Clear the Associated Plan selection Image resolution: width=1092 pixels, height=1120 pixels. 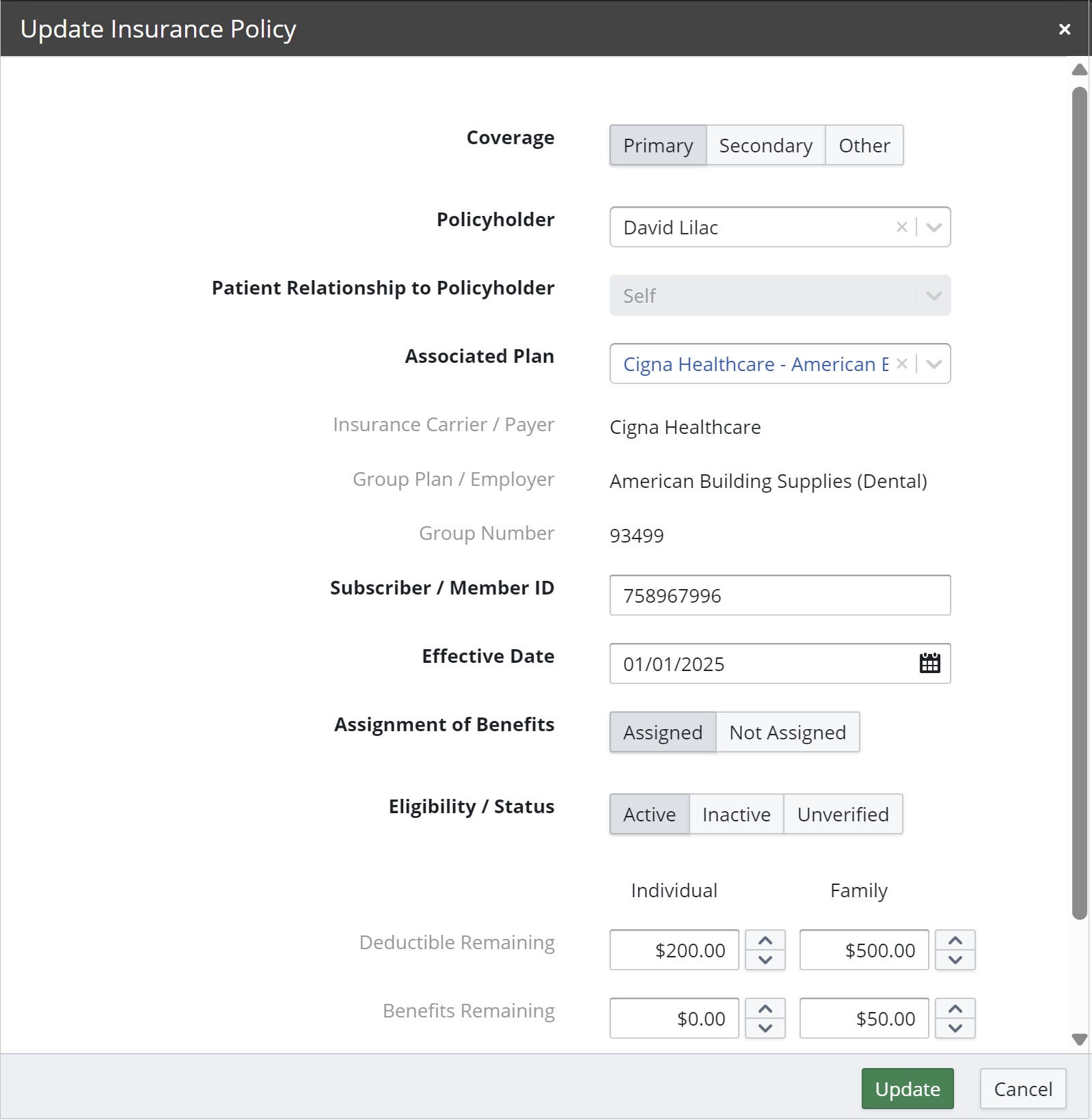tap(901, 364)
